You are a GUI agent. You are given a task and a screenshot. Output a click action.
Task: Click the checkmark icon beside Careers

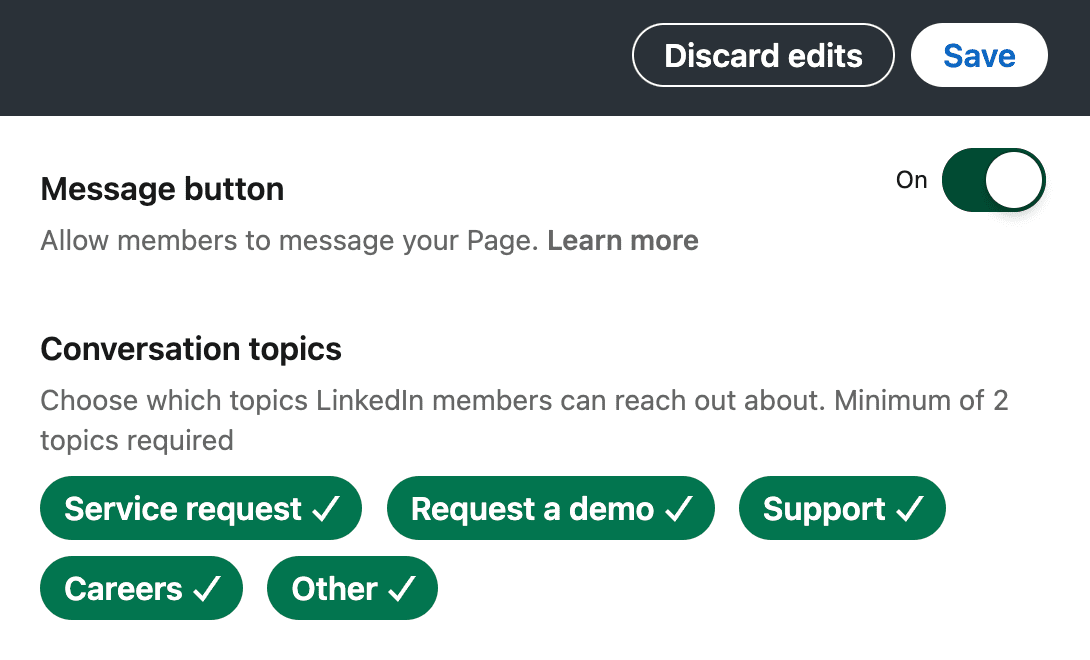[x=206, y=590]
